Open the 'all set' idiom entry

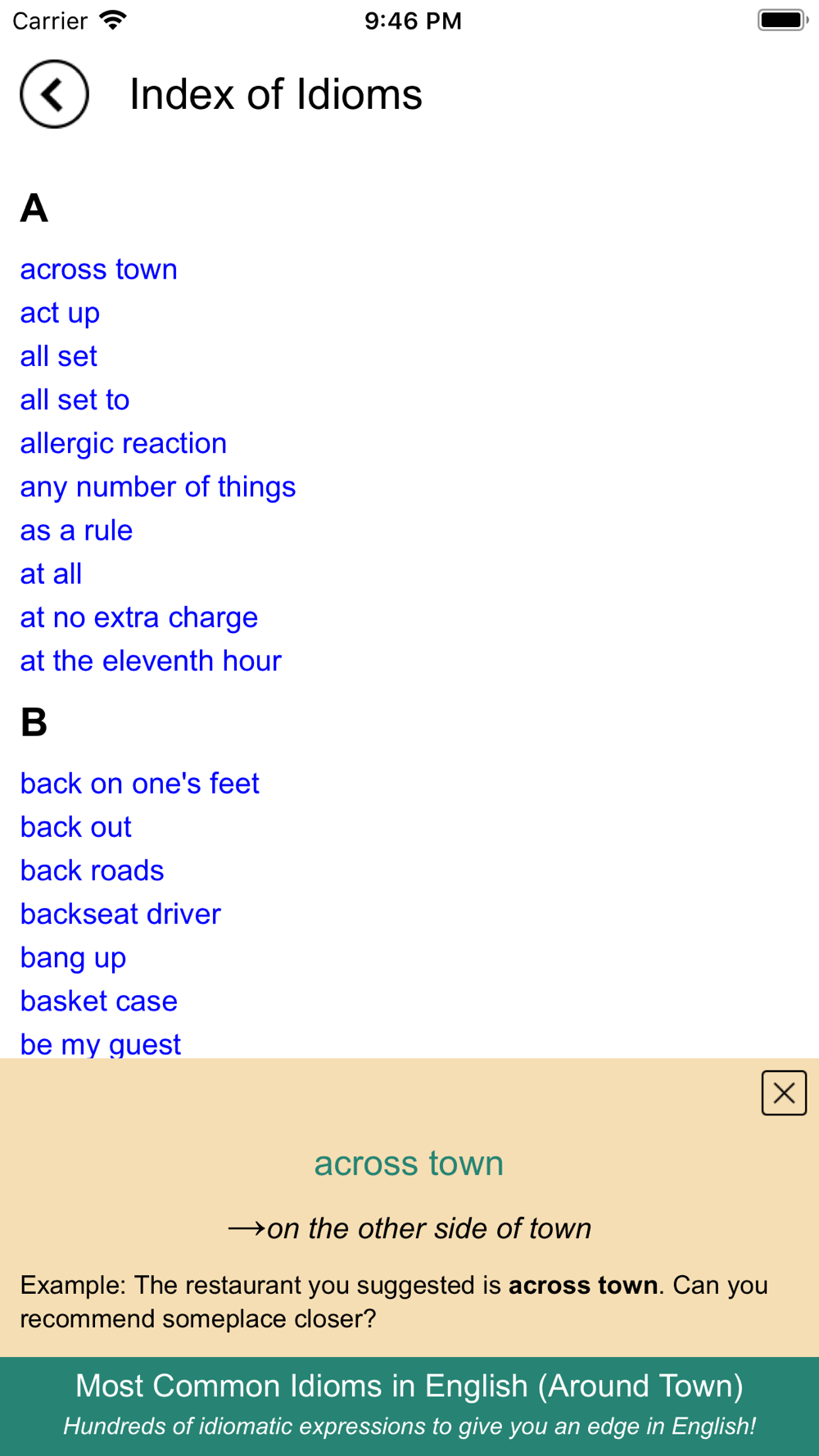[59, 356]
